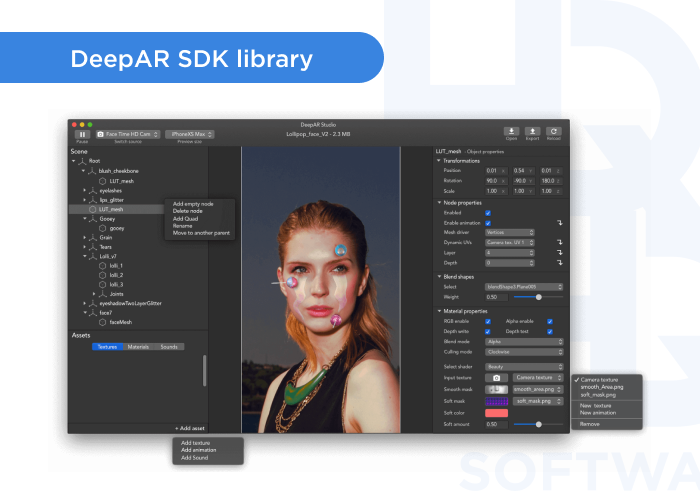Image resolution: width=700 pixels, height=500 pixels.
Task: Collapse the Transformations section
Action: pyautogui.click(x=439, y=161)
